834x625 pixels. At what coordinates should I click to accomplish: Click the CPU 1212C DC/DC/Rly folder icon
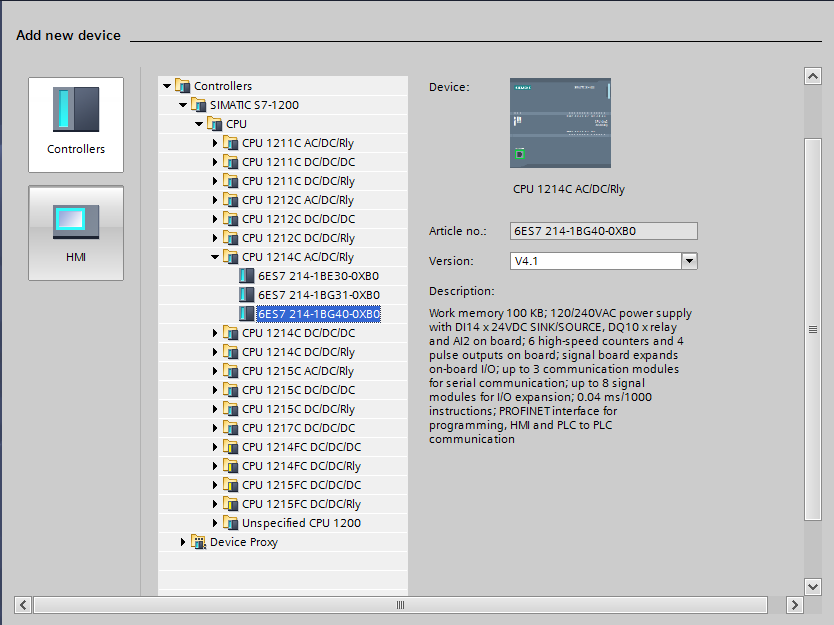coord(230,238)
